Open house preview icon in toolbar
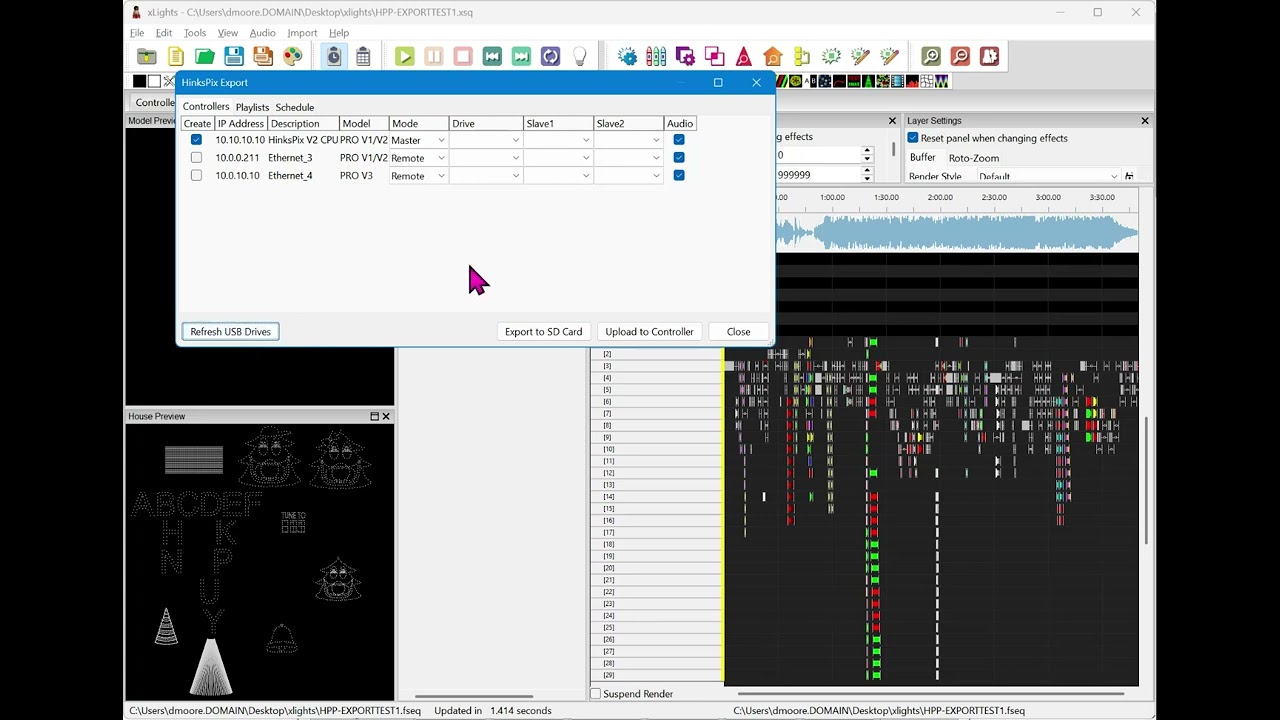1280x720 pixels. [x=772, y=57]
